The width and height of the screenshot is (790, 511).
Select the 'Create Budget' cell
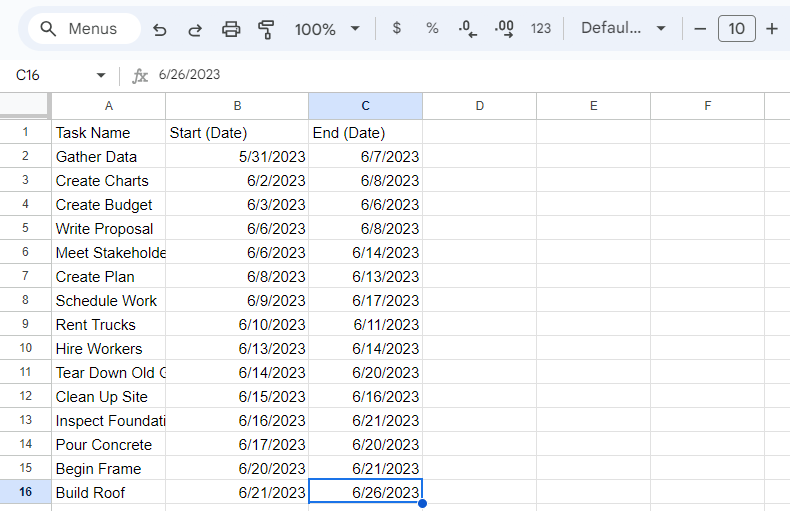tap(108, 204)
